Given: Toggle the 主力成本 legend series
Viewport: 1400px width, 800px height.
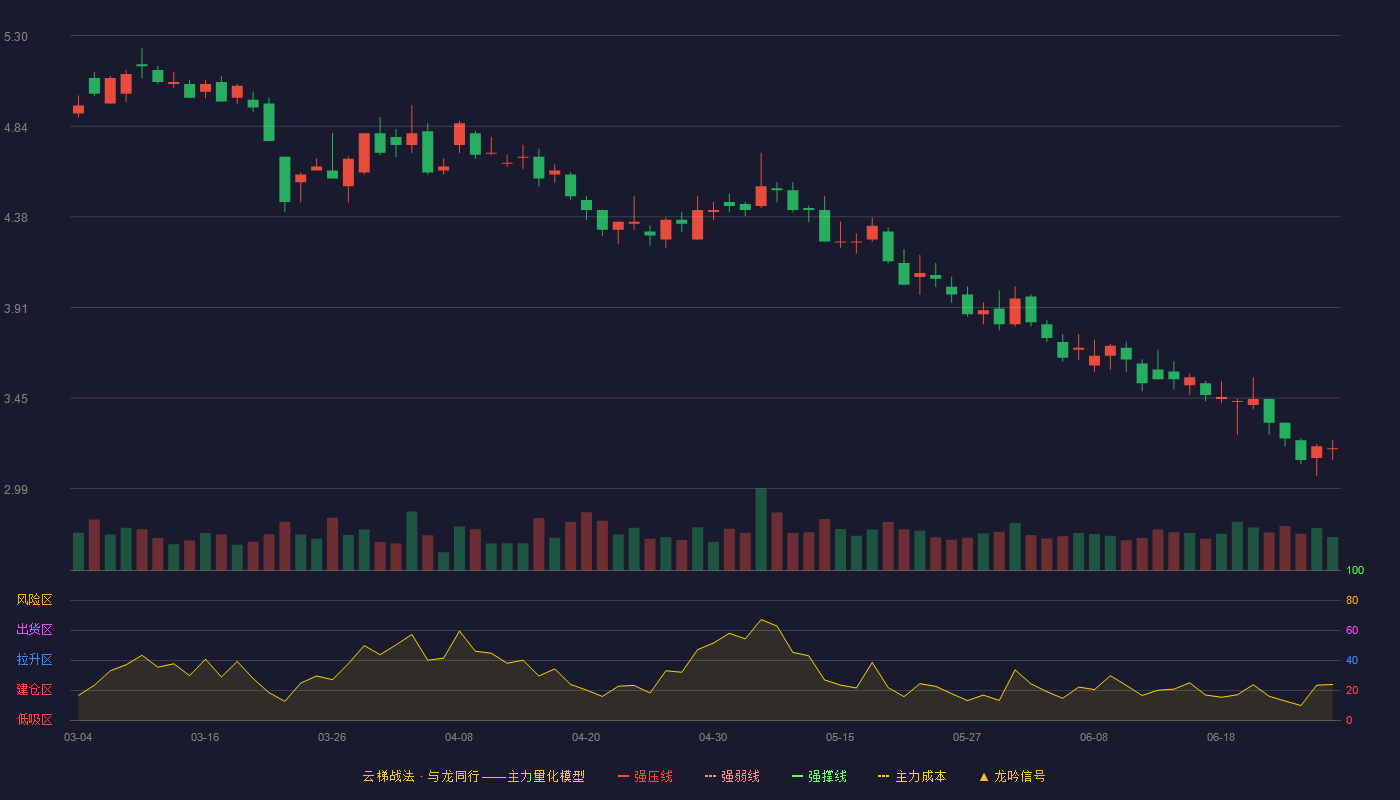Looking at the screenshot, I should pos(912,776).
